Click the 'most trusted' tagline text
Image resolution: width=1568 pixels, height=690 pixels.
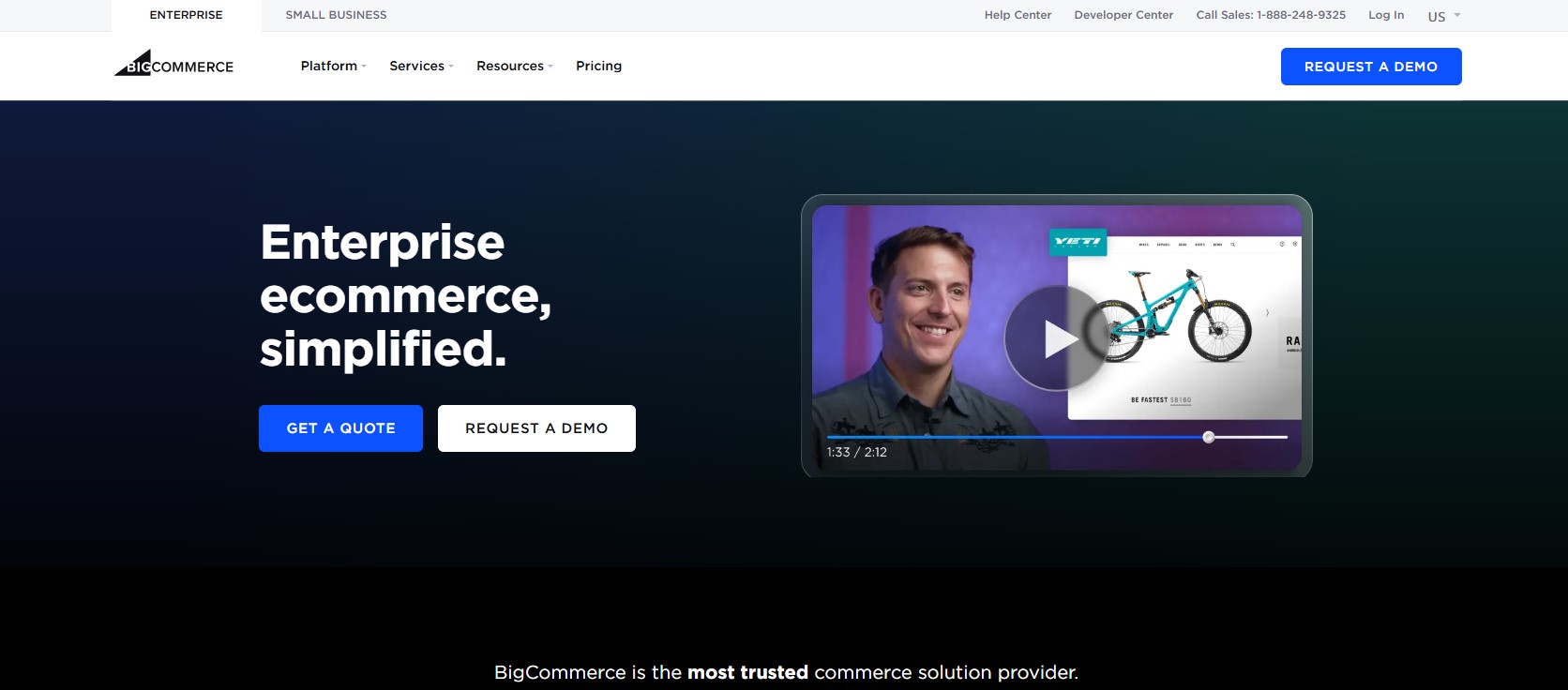coord(747,672)
